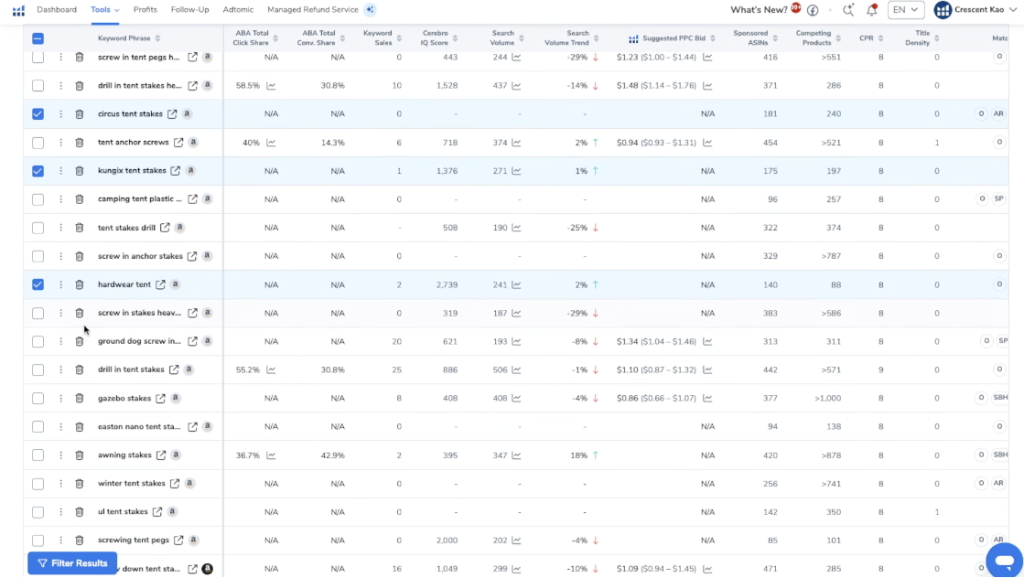
Task: Open three-dot menu for 'tent stakes drill'
Action: 61,228
